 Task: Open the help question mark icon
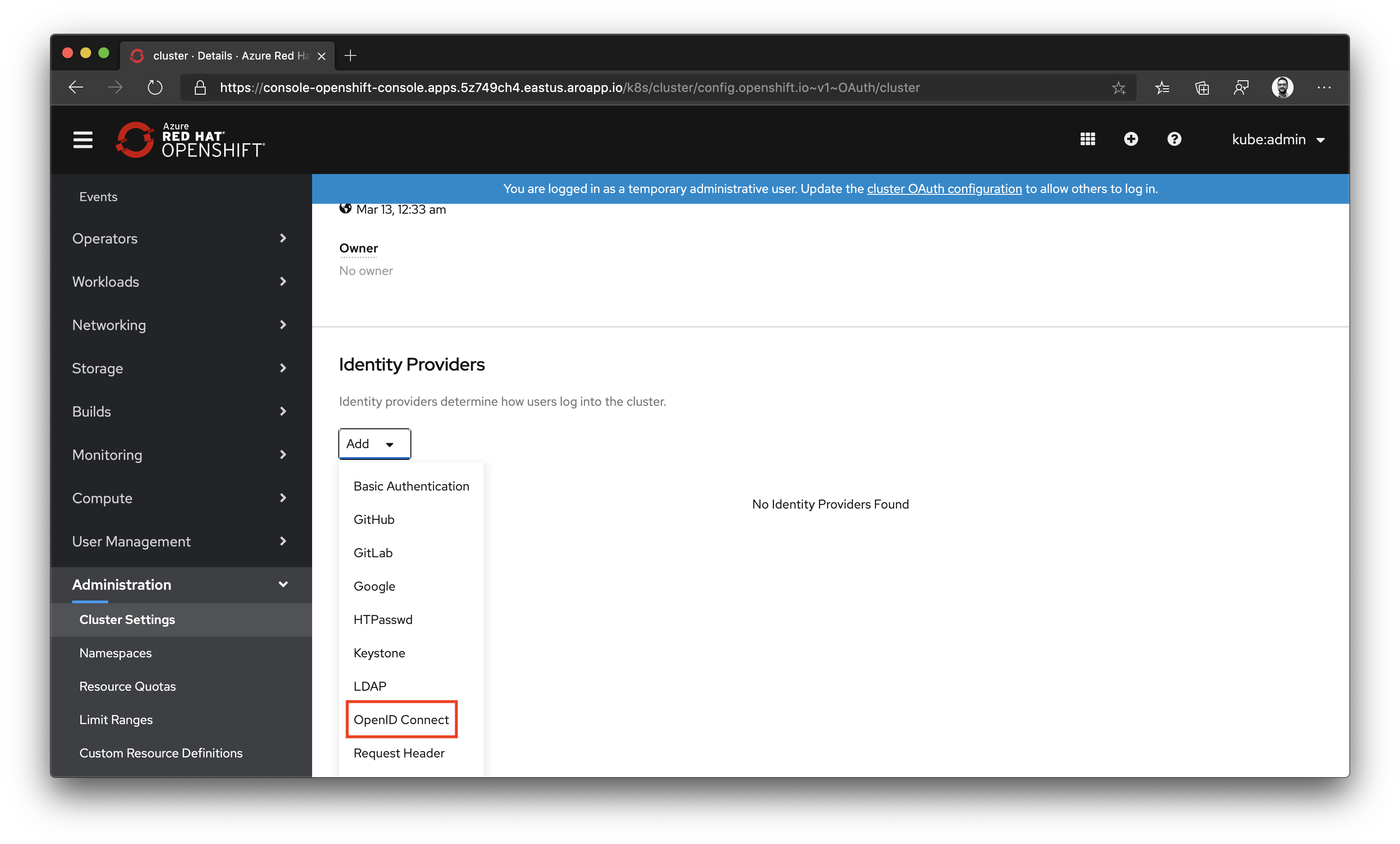pyautogui.click(x=1174, y=139)
